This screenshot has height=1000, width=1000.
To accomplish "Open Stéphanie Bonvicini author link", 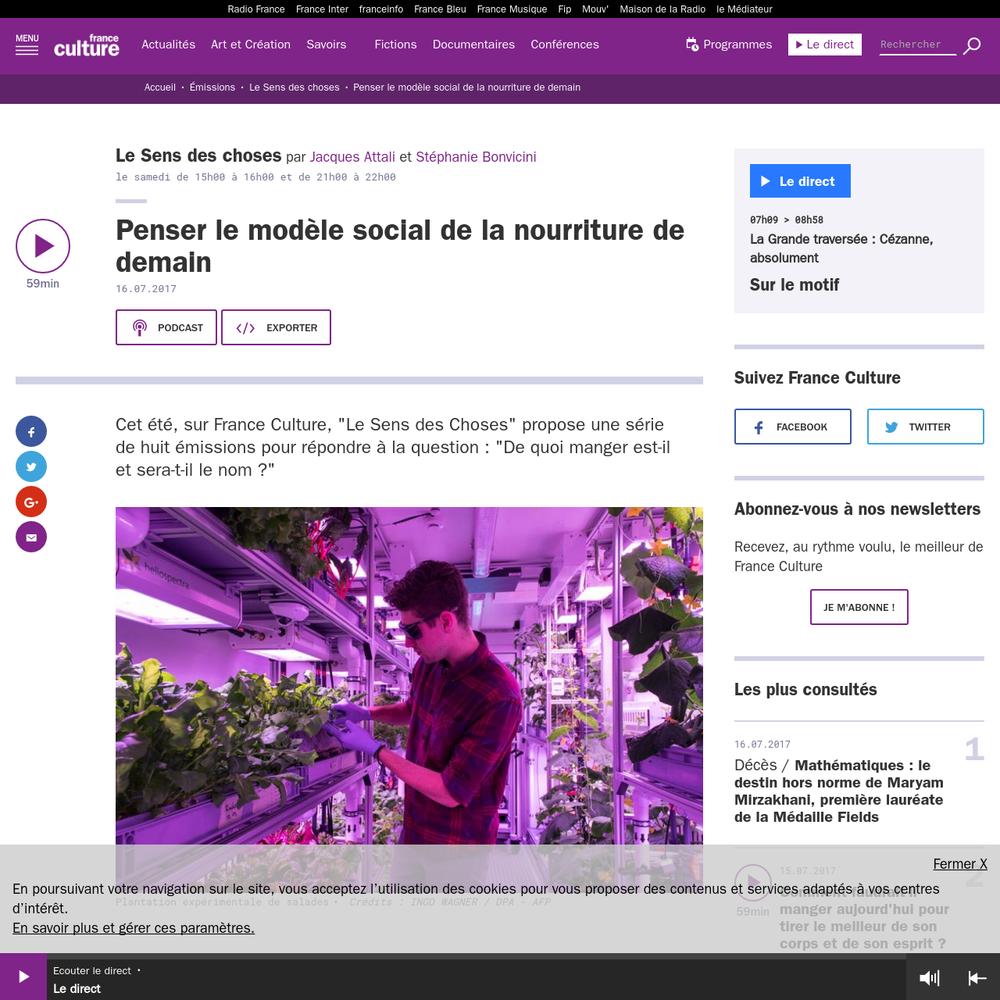I will pyautogui.click(x=476, y=157).
